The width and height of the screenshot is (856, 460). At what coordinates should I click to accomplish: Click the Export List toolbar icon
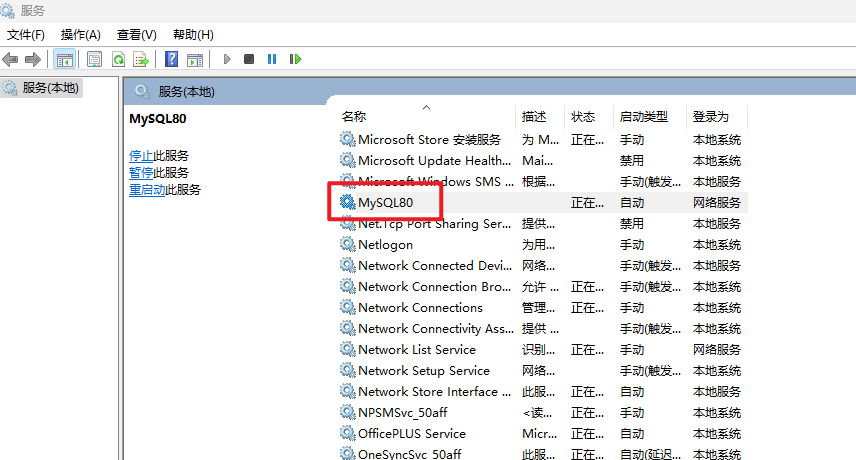141,59
